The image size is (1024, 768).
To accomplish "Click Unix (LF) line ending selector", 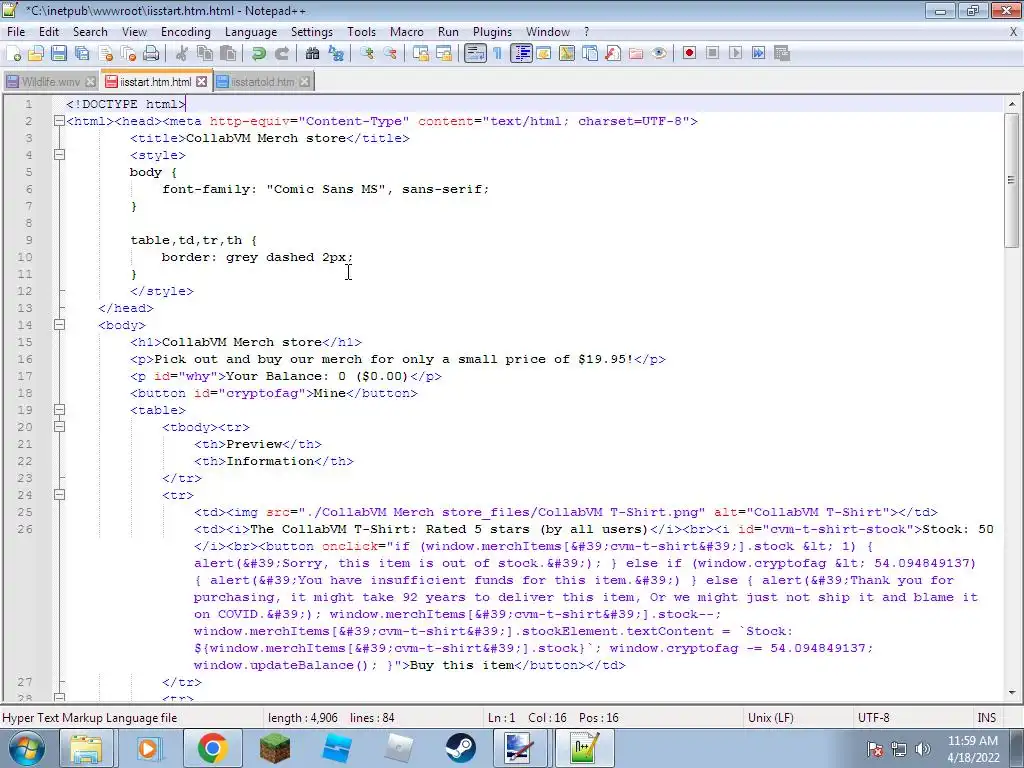I will pos(771,718).
